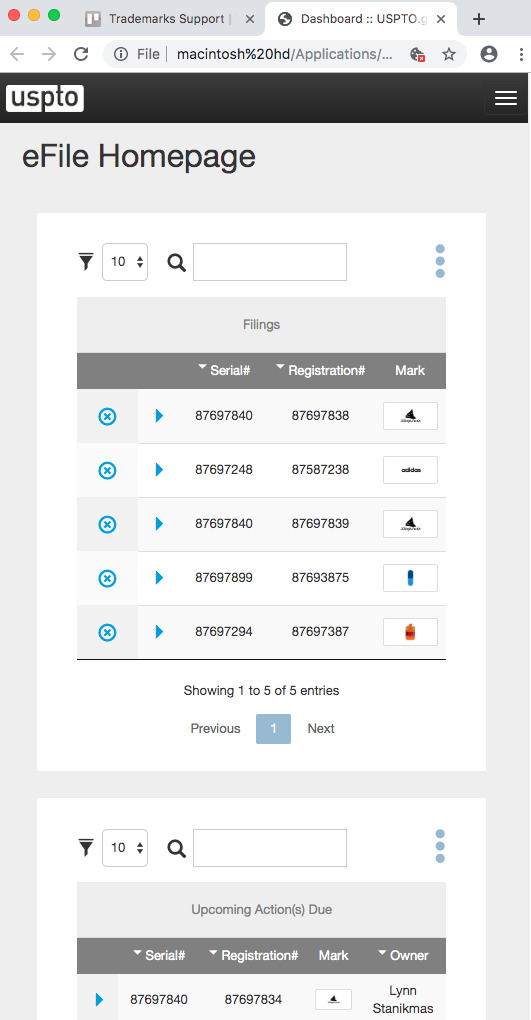Image resolution: width=531 pixels, height=1020 pixels.
Task: Open the entries-per-page dropdown in Filings
Action: point(125,262)
